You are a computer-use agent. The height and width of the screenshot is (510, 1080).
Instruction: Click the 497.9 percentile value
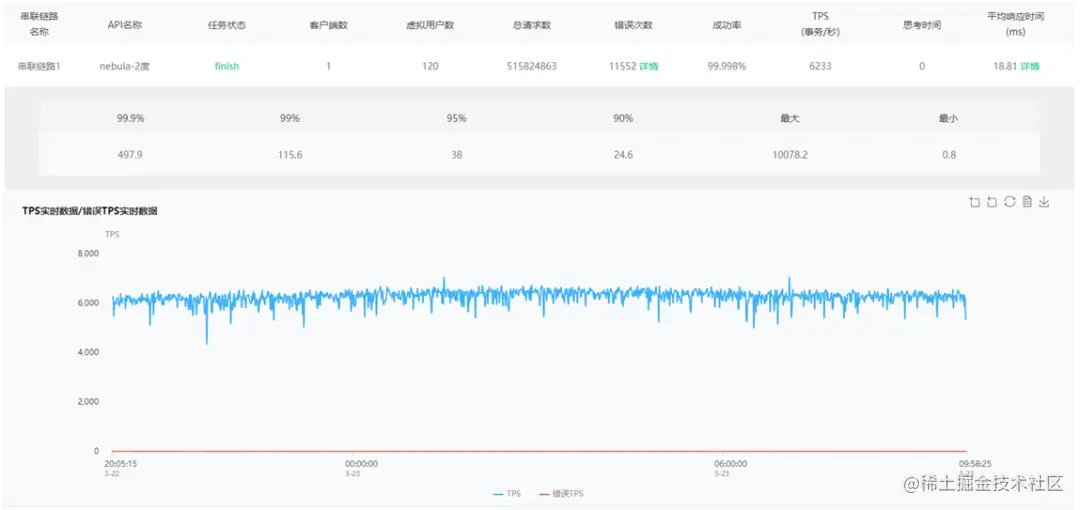click(130, 154)
